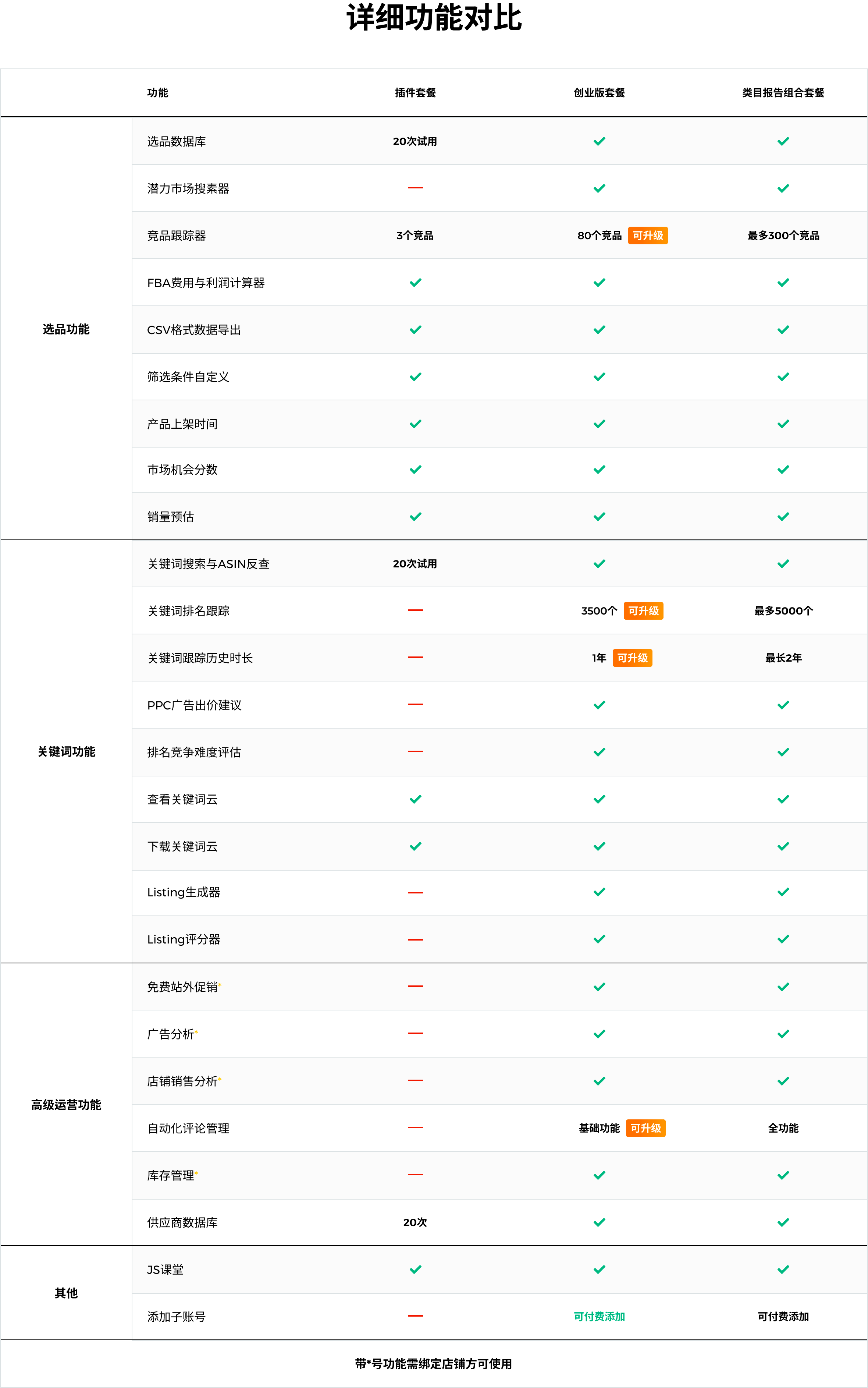Click the Listing生成器 feature name
This screenshot has width=868, height=1388.
[184, 892]
